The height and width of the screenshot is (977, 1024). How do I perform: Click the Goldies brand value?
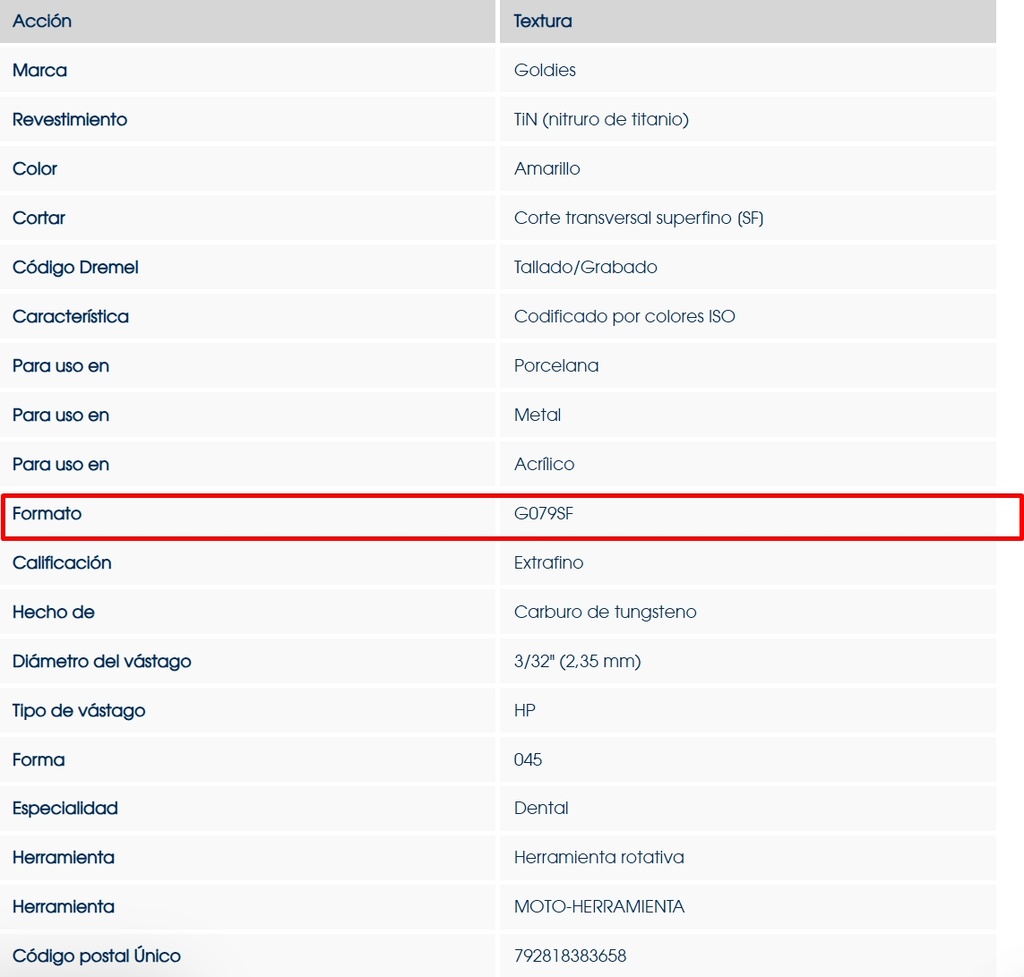pos(545,70)
